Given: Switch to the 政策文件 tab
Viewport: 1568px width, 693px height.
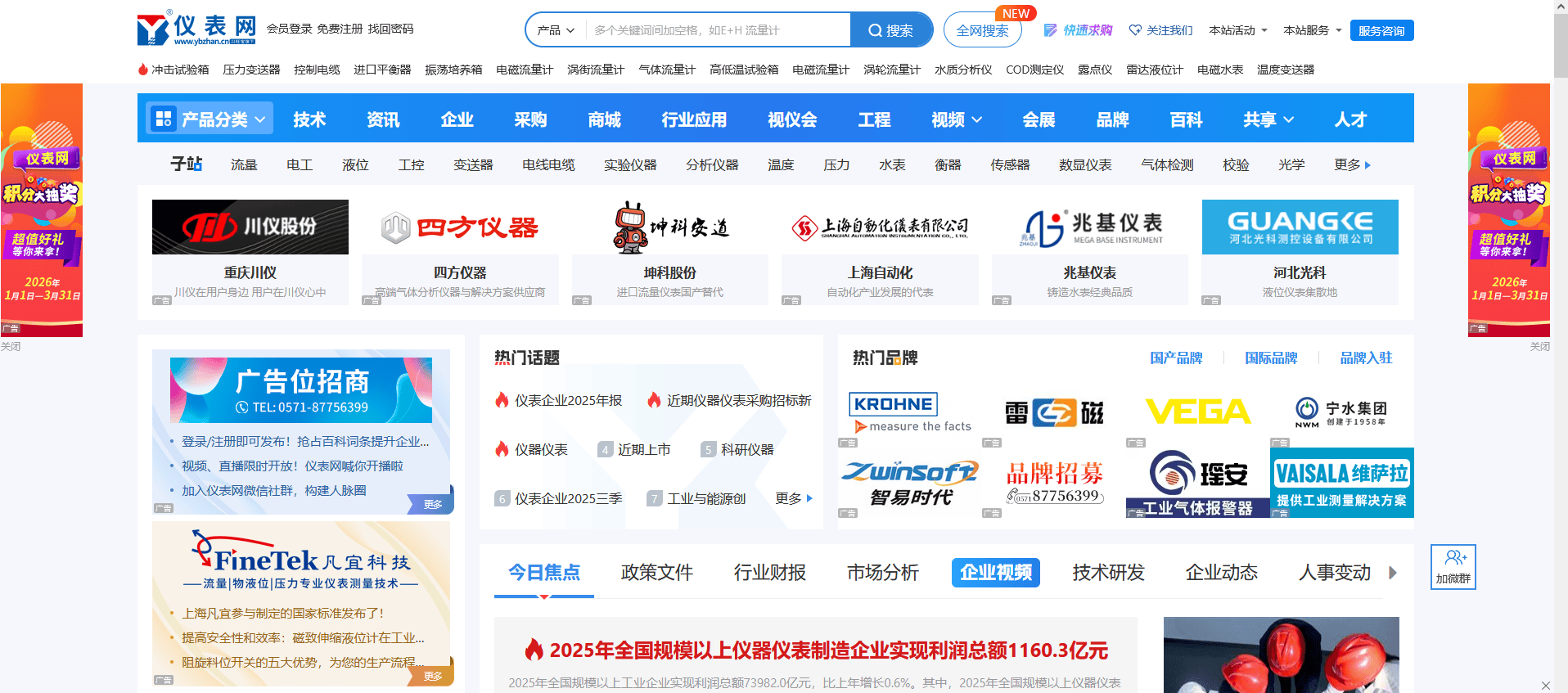Looking at the screenshot, I should point(656,573).
